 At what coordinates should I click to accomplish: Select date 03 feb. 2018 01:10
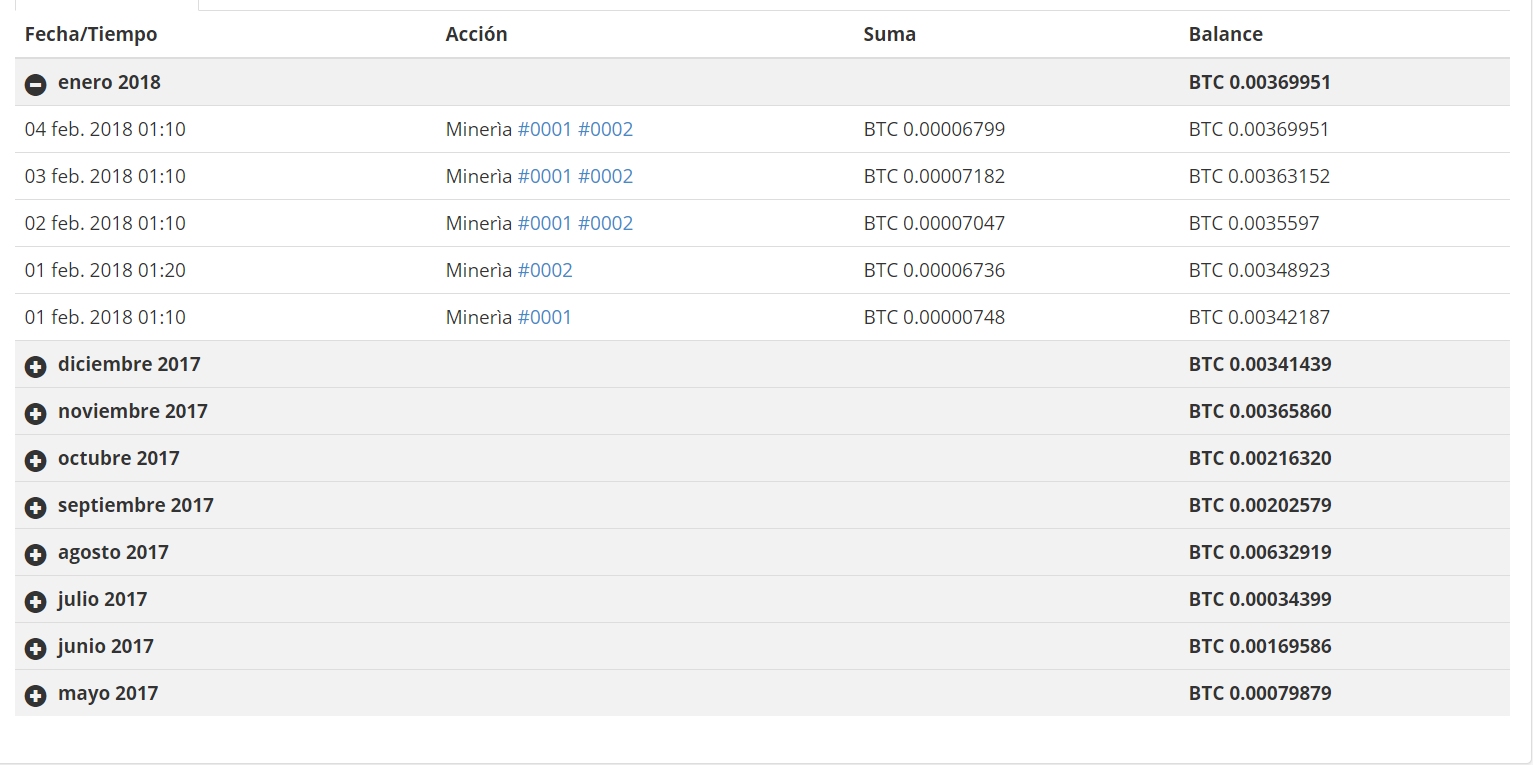coord(105,176)
